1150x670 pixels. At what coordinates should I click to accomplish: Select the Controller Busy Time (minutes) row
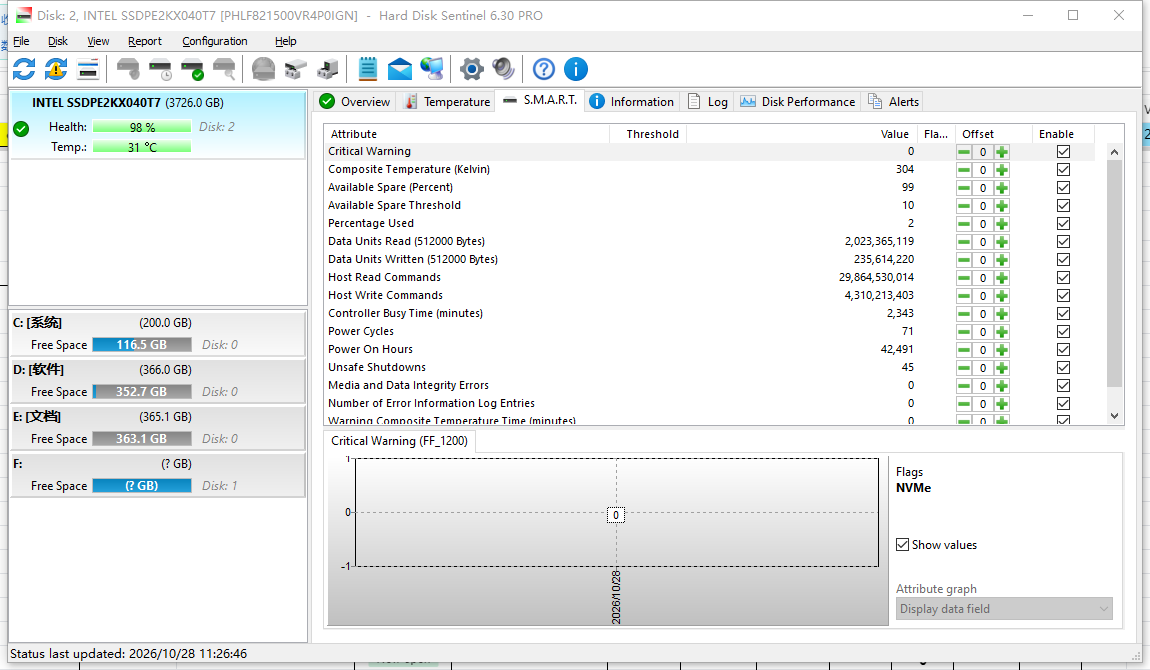coord(710,314)
